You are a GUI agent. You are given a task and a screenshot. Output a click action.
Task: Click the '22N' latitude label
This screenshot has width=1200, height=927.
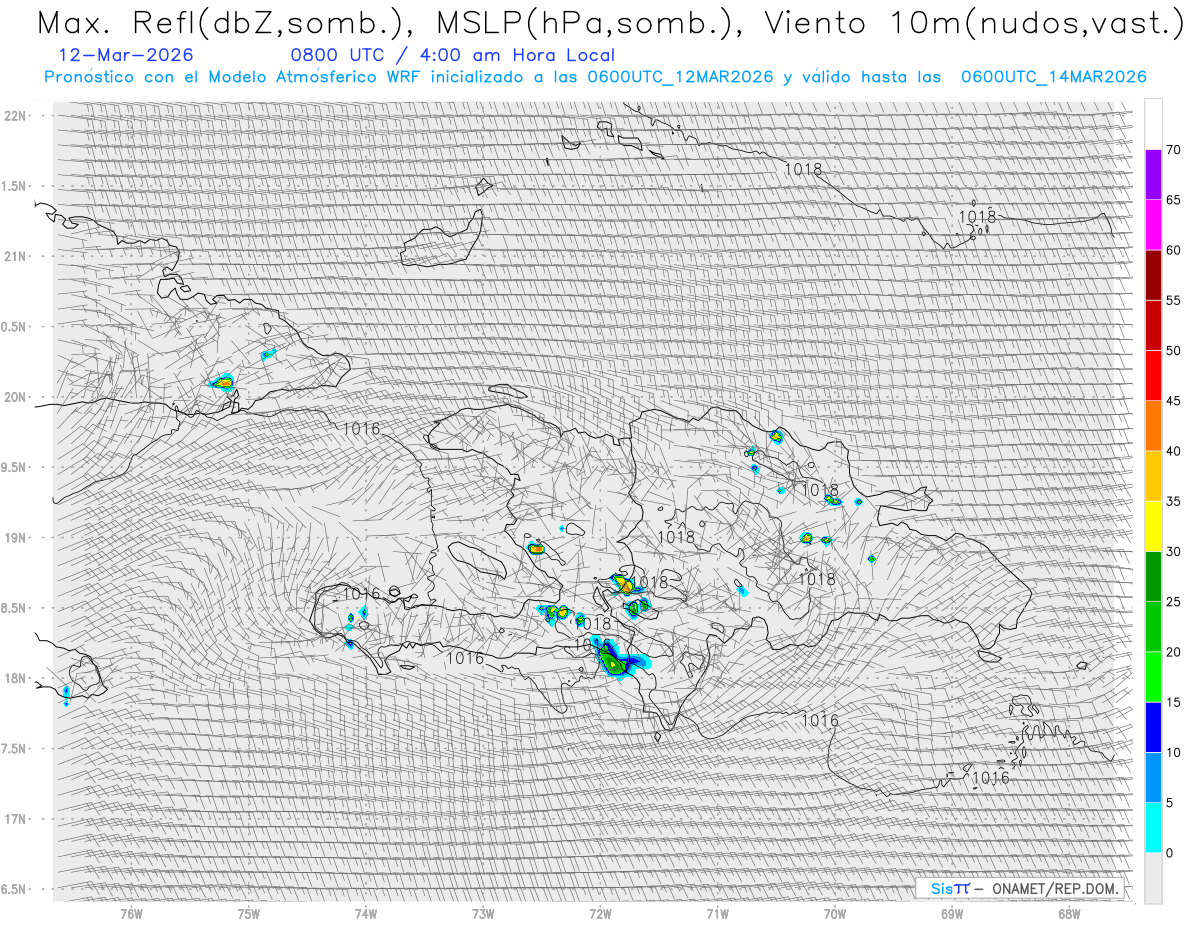pyautogui.click(x=16, y=116)
